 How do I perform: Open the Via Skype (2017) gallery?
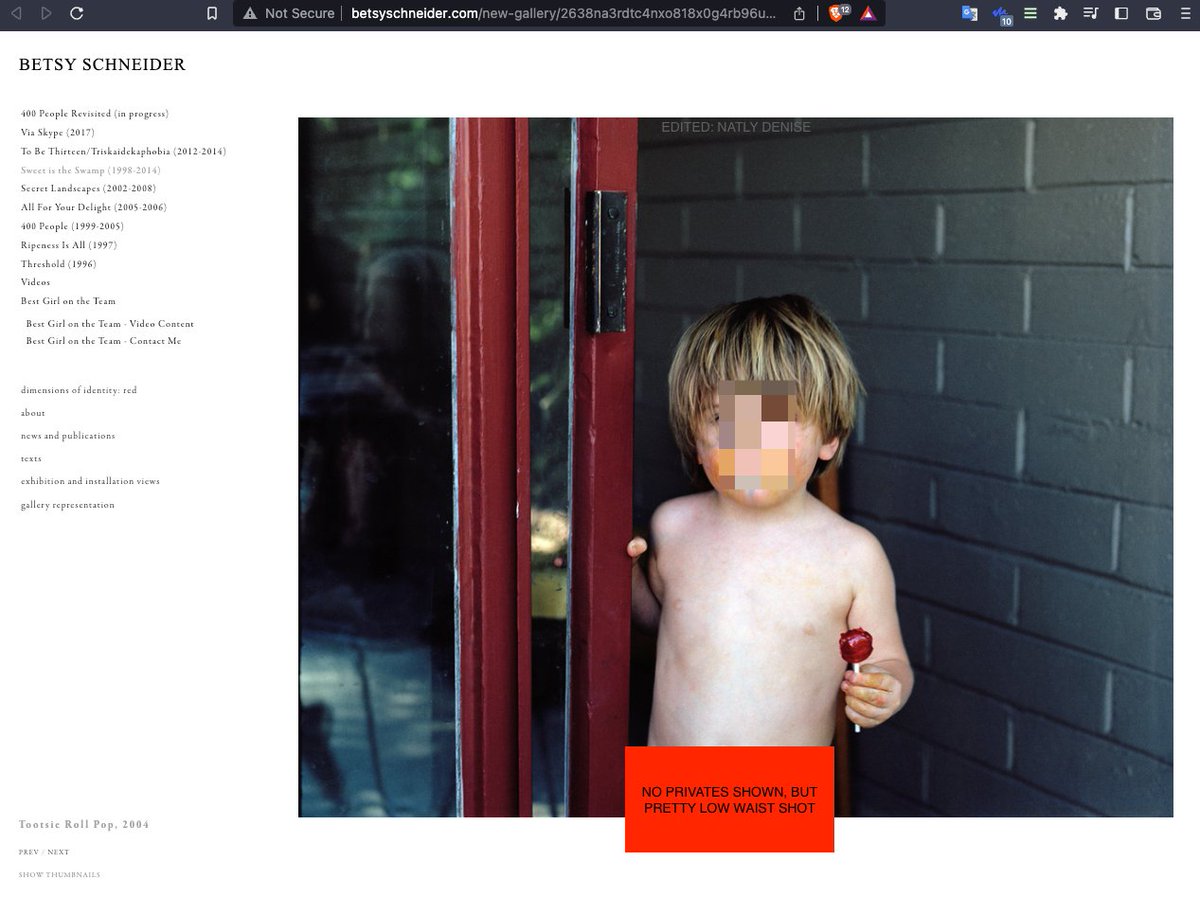[x=57, y=133]
